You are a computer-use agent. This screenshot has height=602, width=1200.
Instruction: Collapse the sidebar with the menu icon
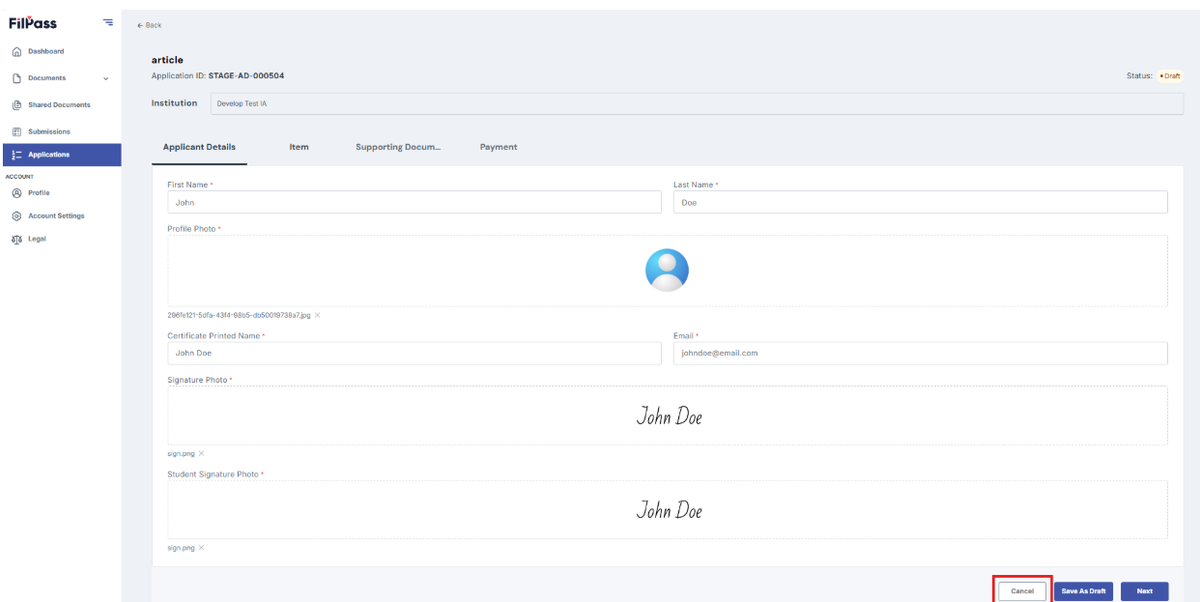[108, 22]
